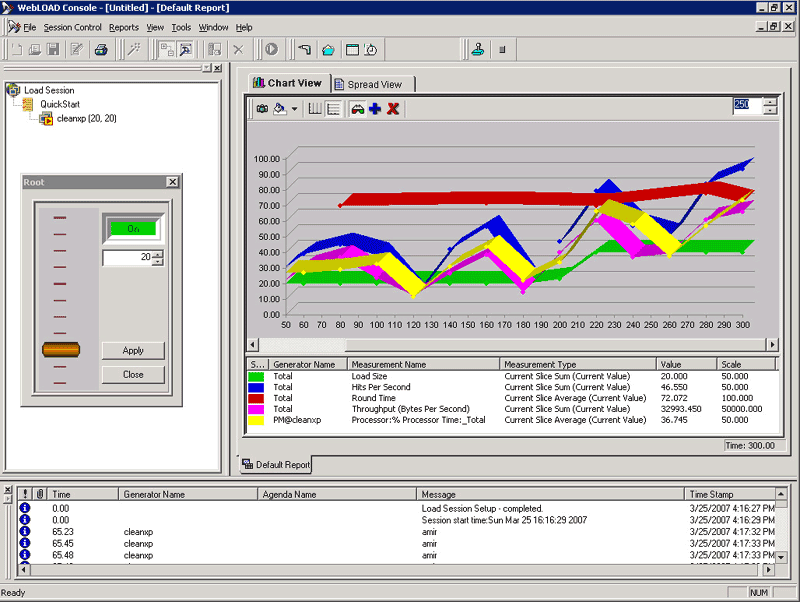Click the Close button in Root dialog
Screen dimensions: 800x602
click(x=133, y=374)
